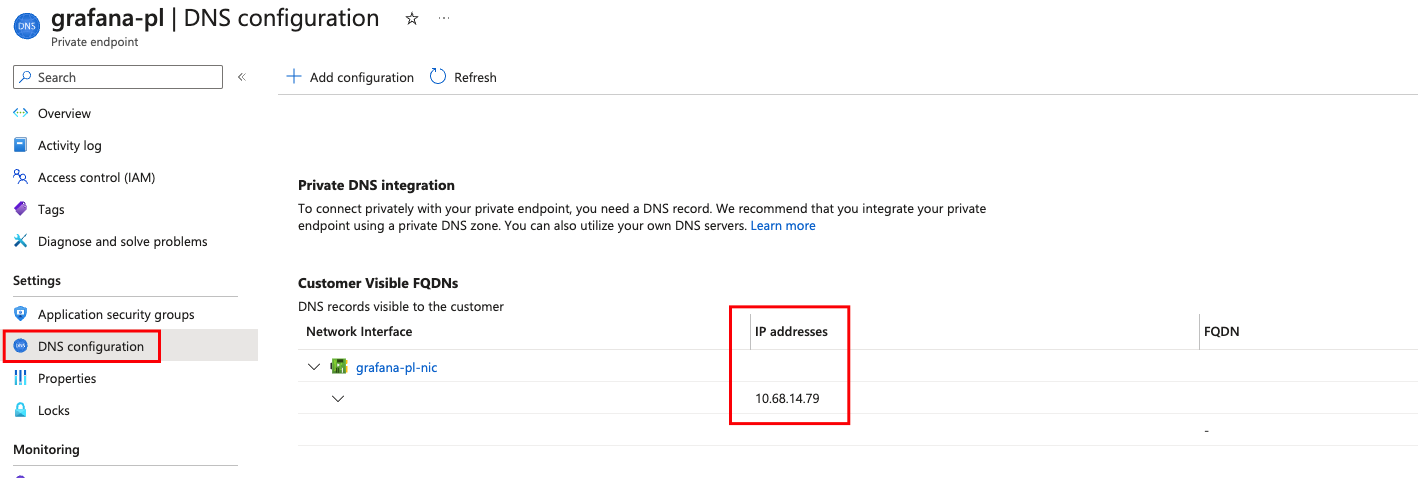Collapse the chevron beside IP 10.68.14.79
1418x478 pixels.
(x=338, y=399)
